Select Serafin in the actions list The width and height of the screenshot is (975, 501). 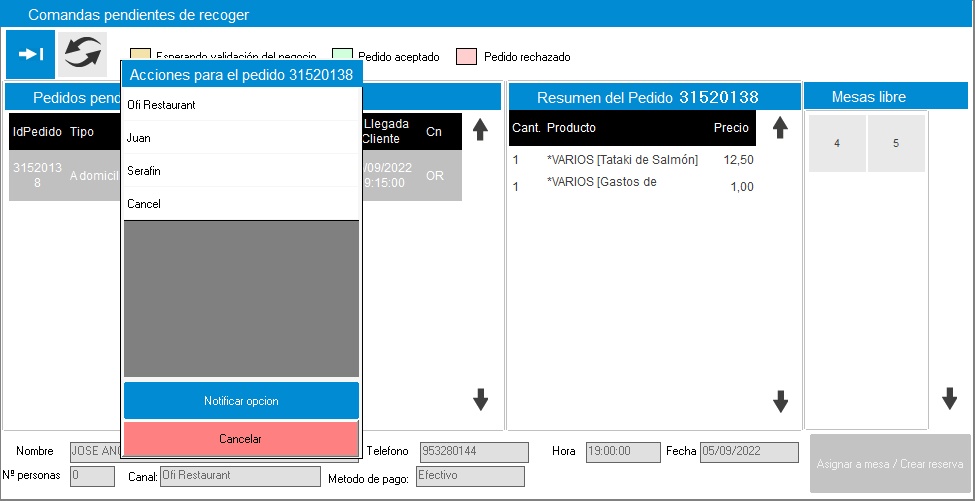(240, 171)
